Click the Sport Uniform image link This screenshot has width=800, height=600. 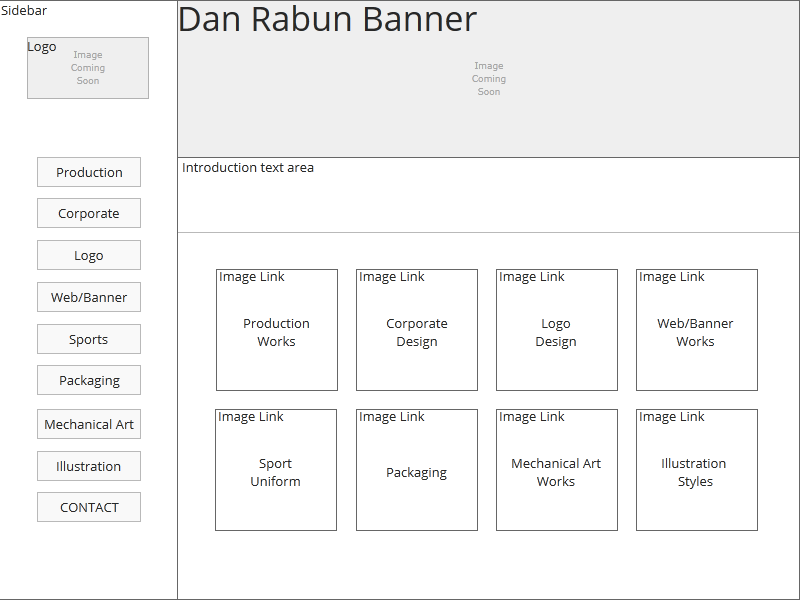pyautogui.click(x=276, y=470)
